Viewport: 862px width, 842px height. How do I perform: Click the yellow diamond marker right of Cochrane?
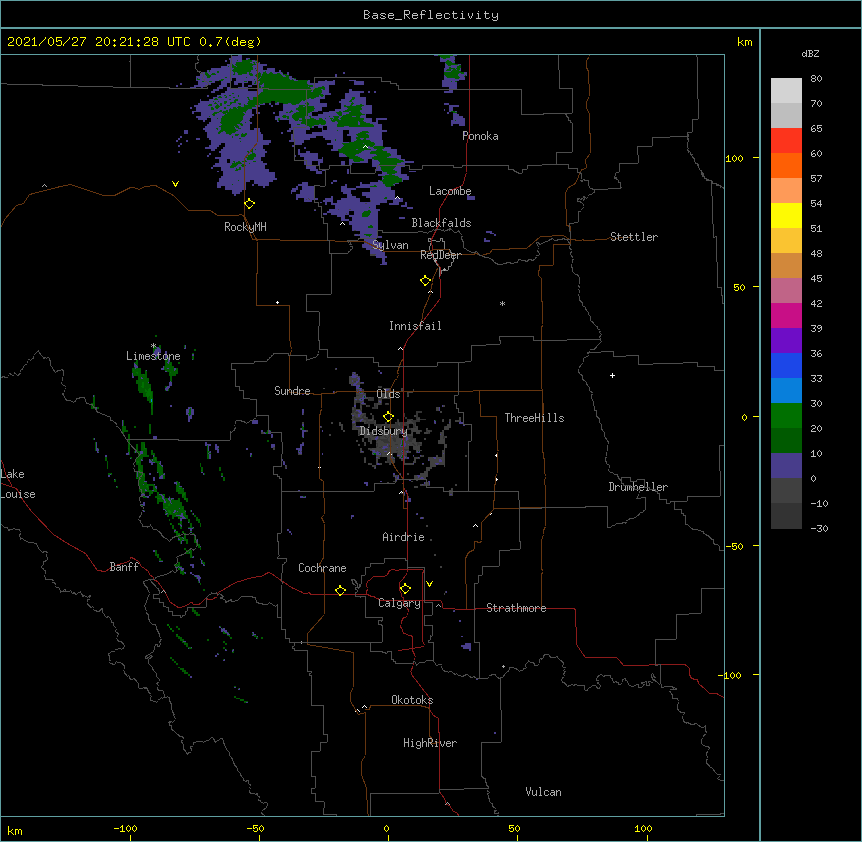[x=340, y=590]
